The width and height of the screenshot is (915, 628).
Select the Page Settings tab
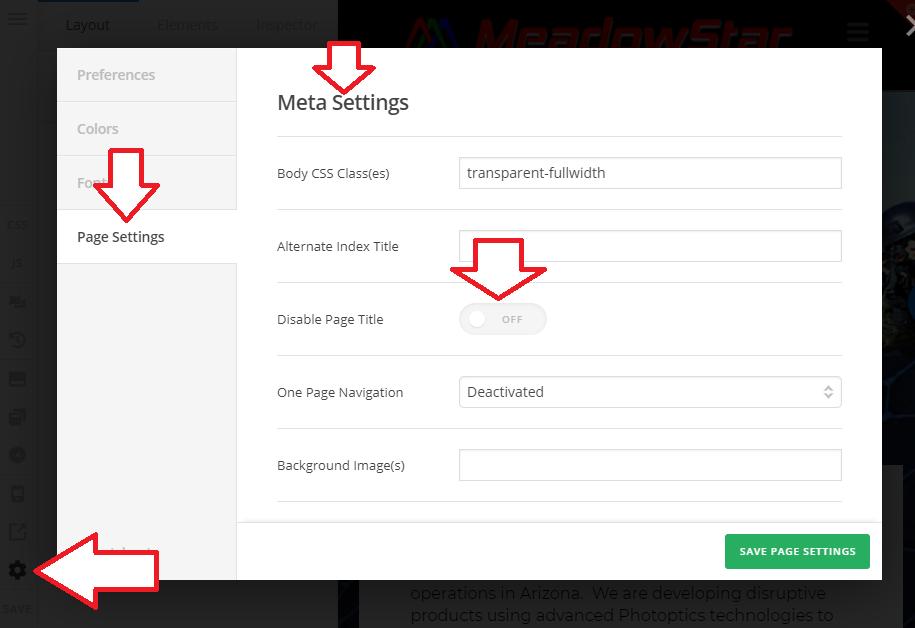pos(121,237)
